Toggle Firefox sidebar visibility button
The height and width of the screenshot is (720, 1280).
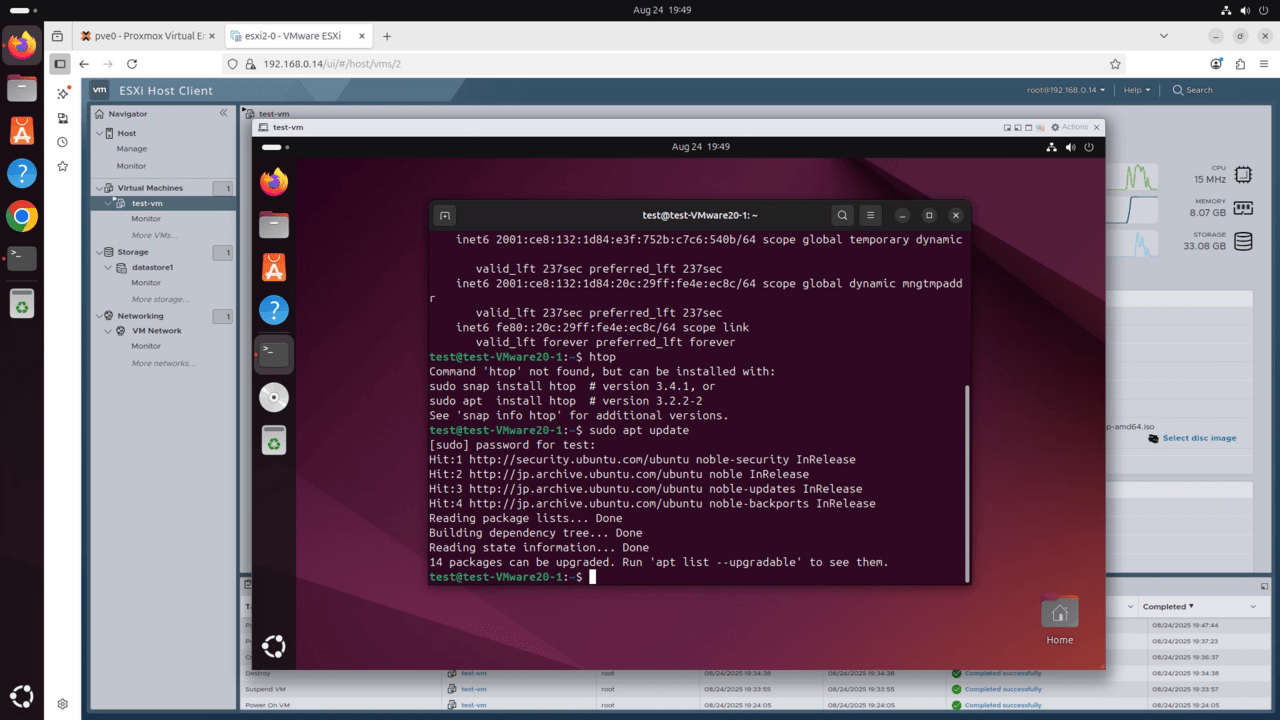coord(60,63)
